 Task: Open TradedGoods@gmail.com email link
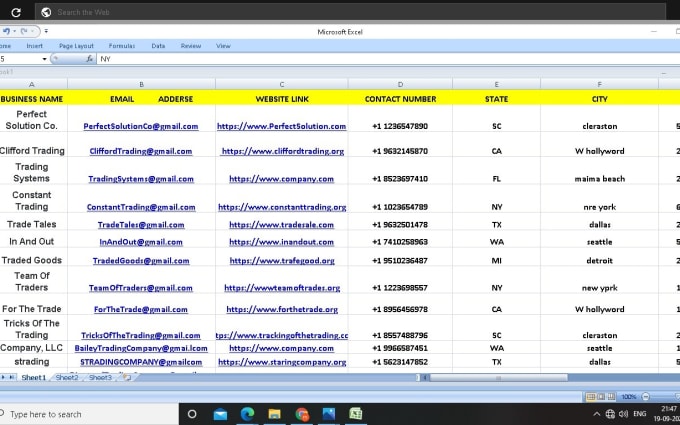141,261
